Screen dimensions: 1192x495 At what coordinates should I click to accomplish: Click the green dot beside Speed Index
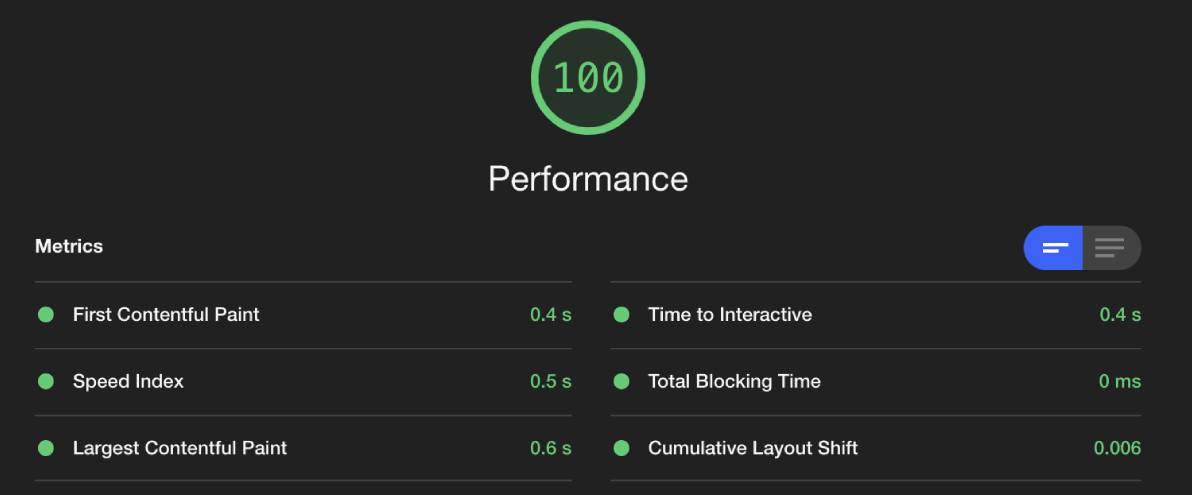pyautogui.click(x=46, y=382)
